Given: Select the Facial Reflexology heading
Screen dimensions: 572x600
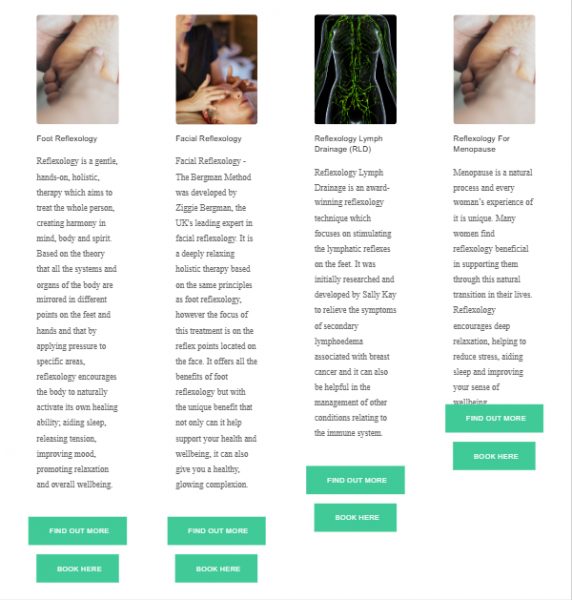Looking at the screenshot, I should pyautogui.click(x=209, y=139).
